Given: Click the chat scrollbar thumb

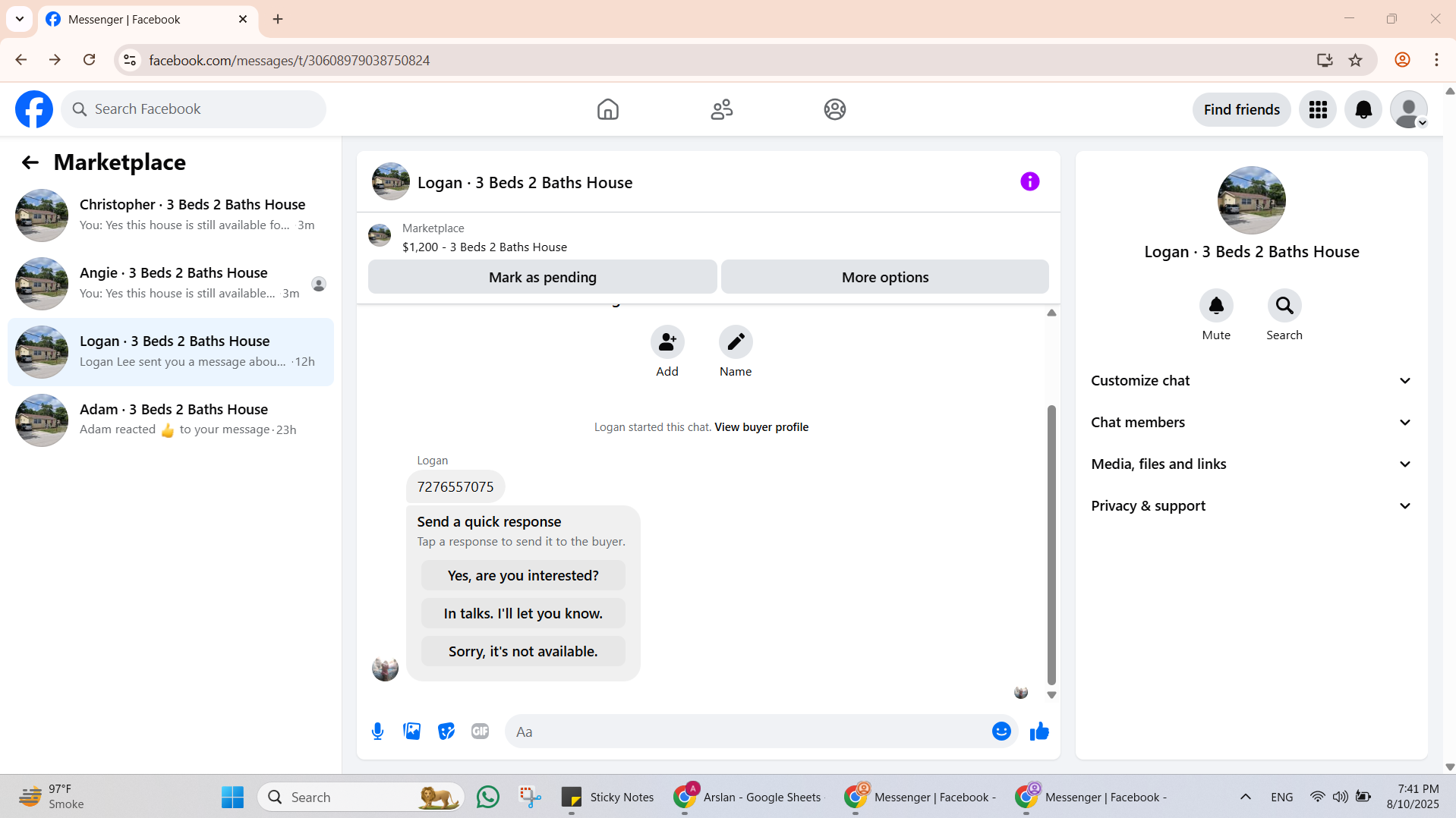Looking at the screenshot, I should 1051,545.
